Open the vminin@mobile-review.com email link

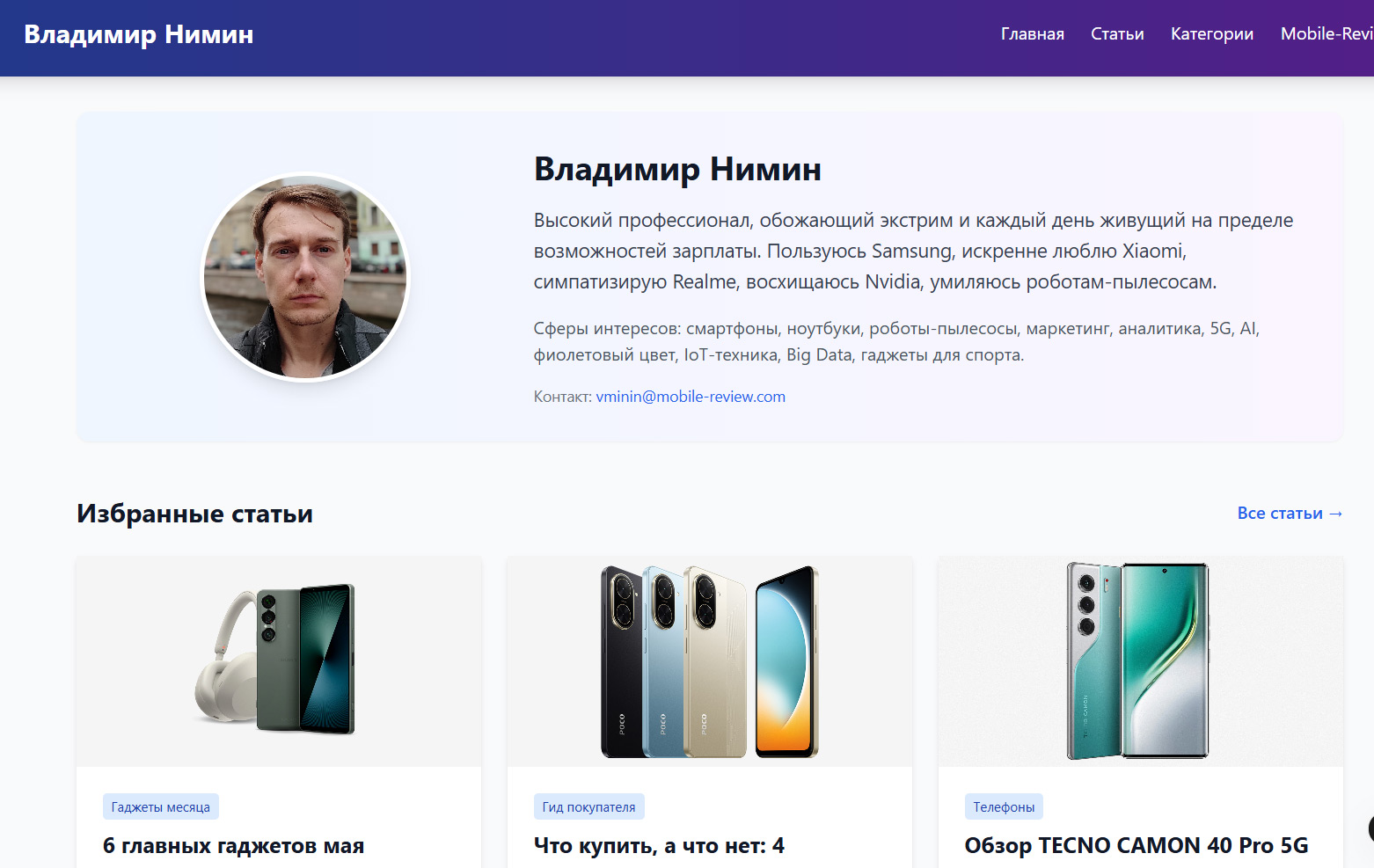pos(691,397)
